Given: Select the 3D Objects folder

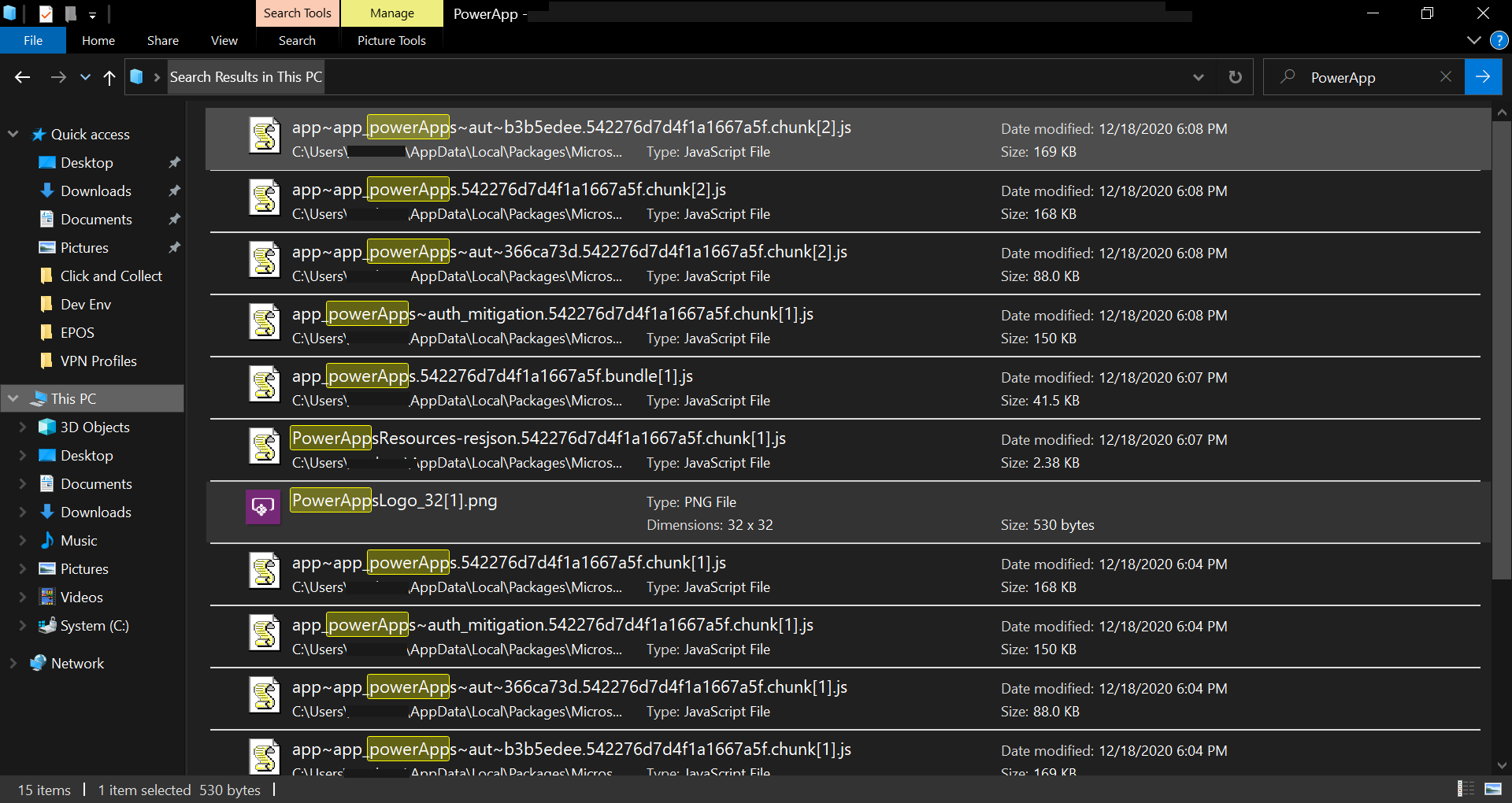Looking at the screenshot, I should coord(94,427).
